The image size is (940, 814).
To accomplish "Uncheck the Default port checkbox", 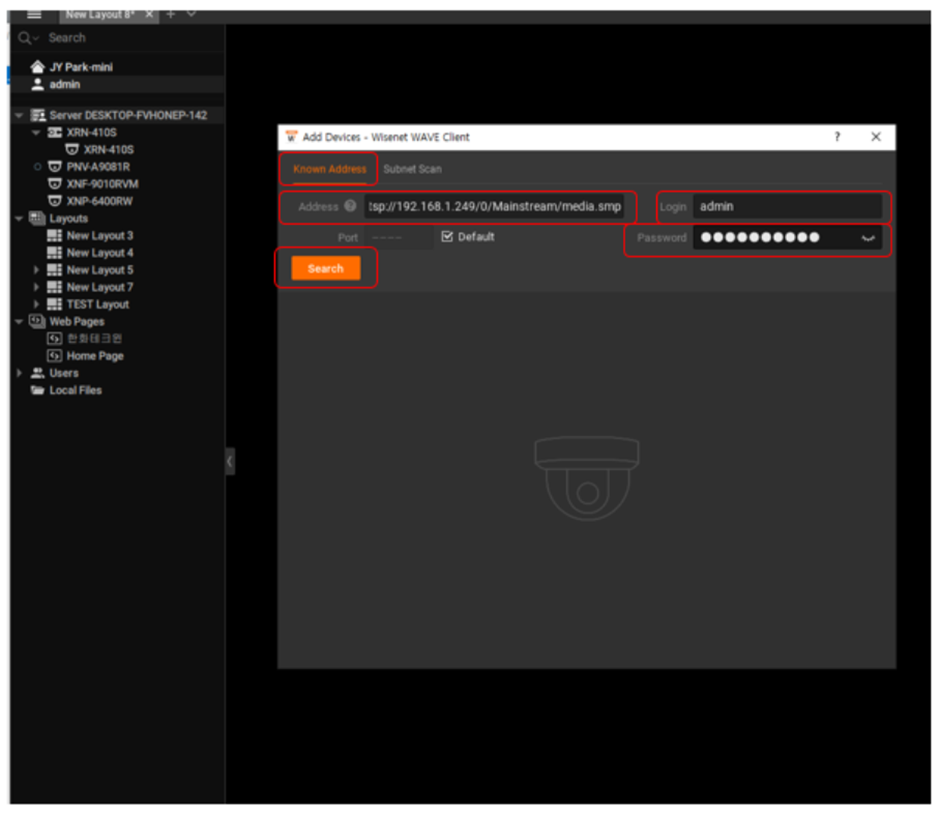I will [x=447, y=237].
